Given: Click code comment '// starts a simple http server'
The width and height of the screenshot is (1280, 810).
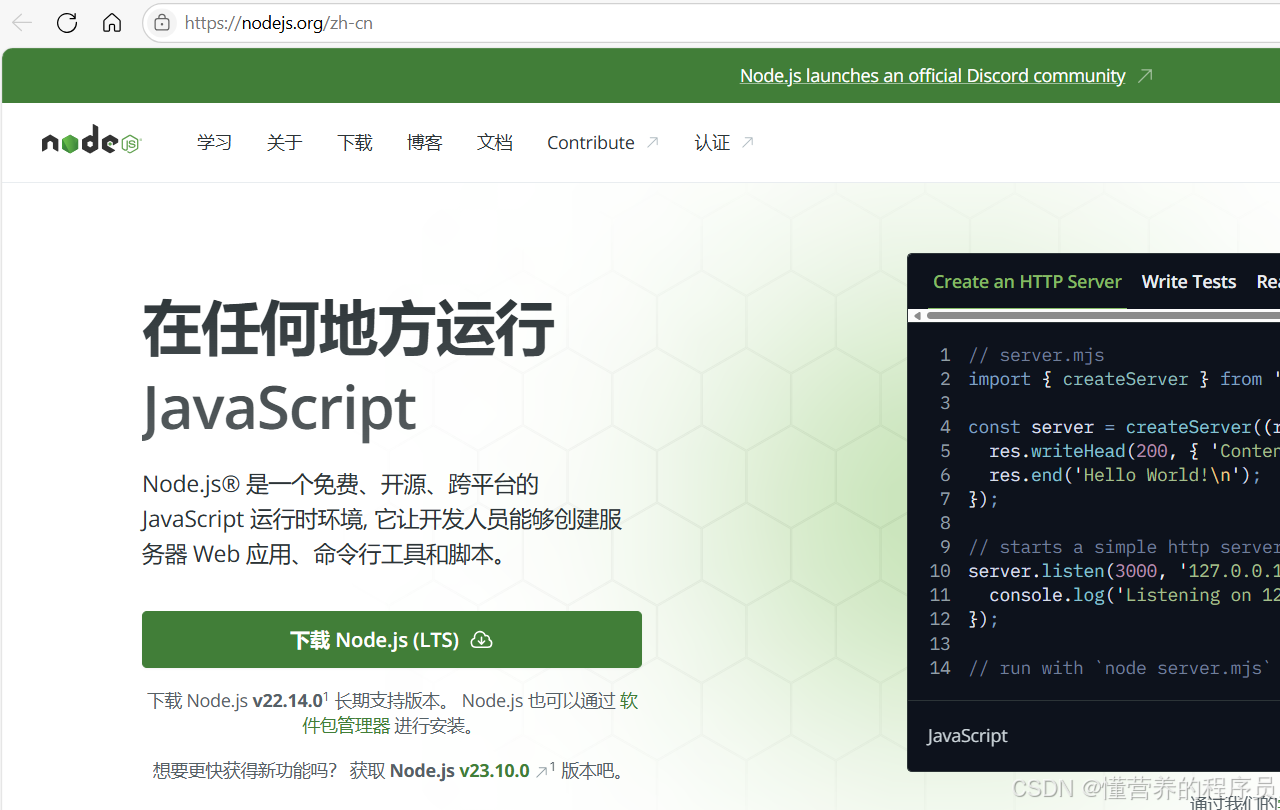Looking at the screenshot, I should 1124,547.
